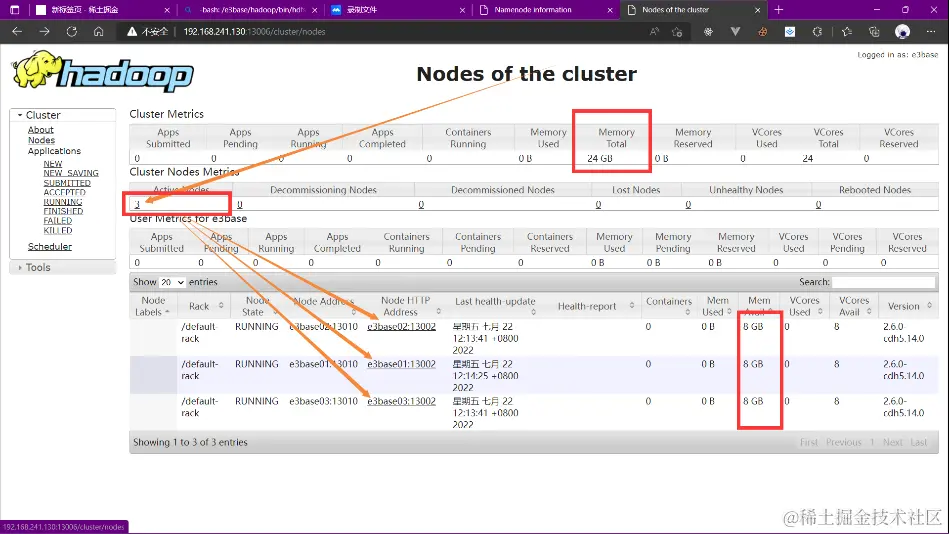The height and width of the screenshot is (534, 949).
Task: Open the browser extensions puzzle icon
Action: pyautogui.click(x=817, y=31)
